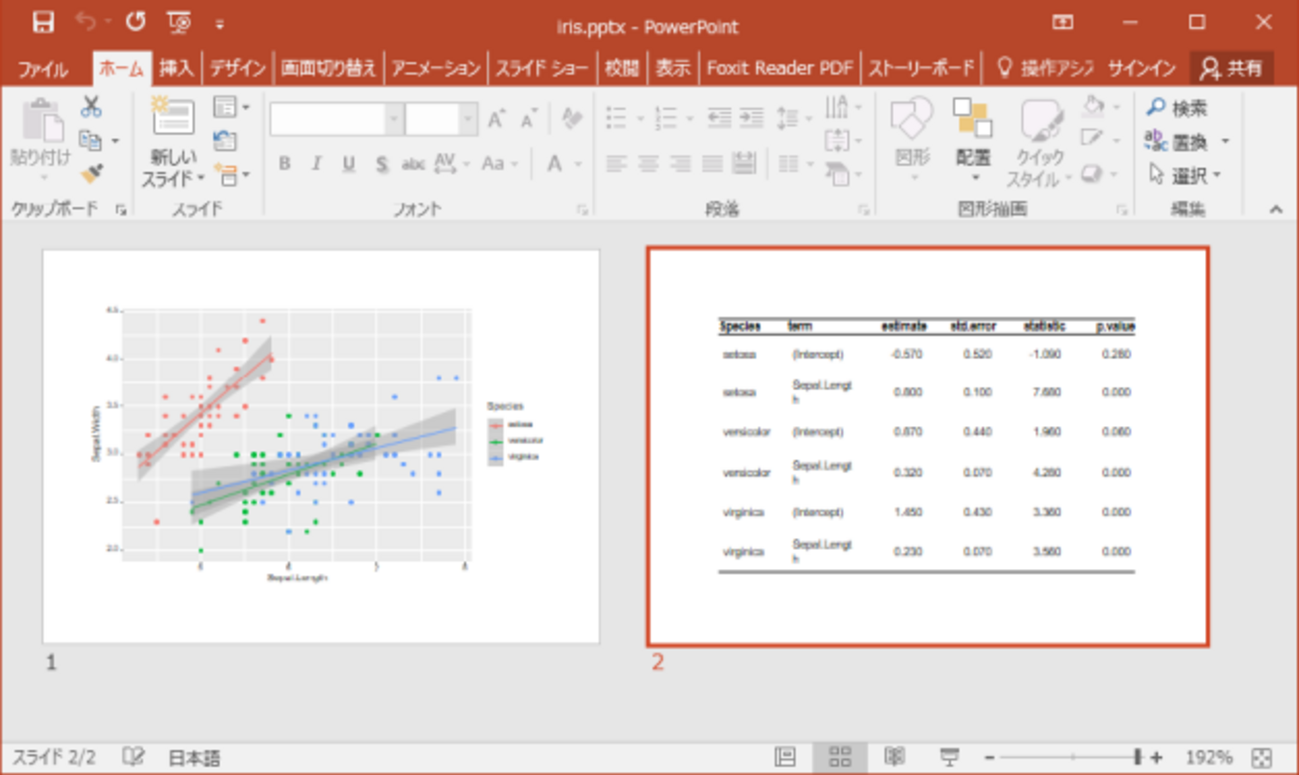Switch to Normal view in status bar
Screen dimensions: 1299x775
pos(786,757)
